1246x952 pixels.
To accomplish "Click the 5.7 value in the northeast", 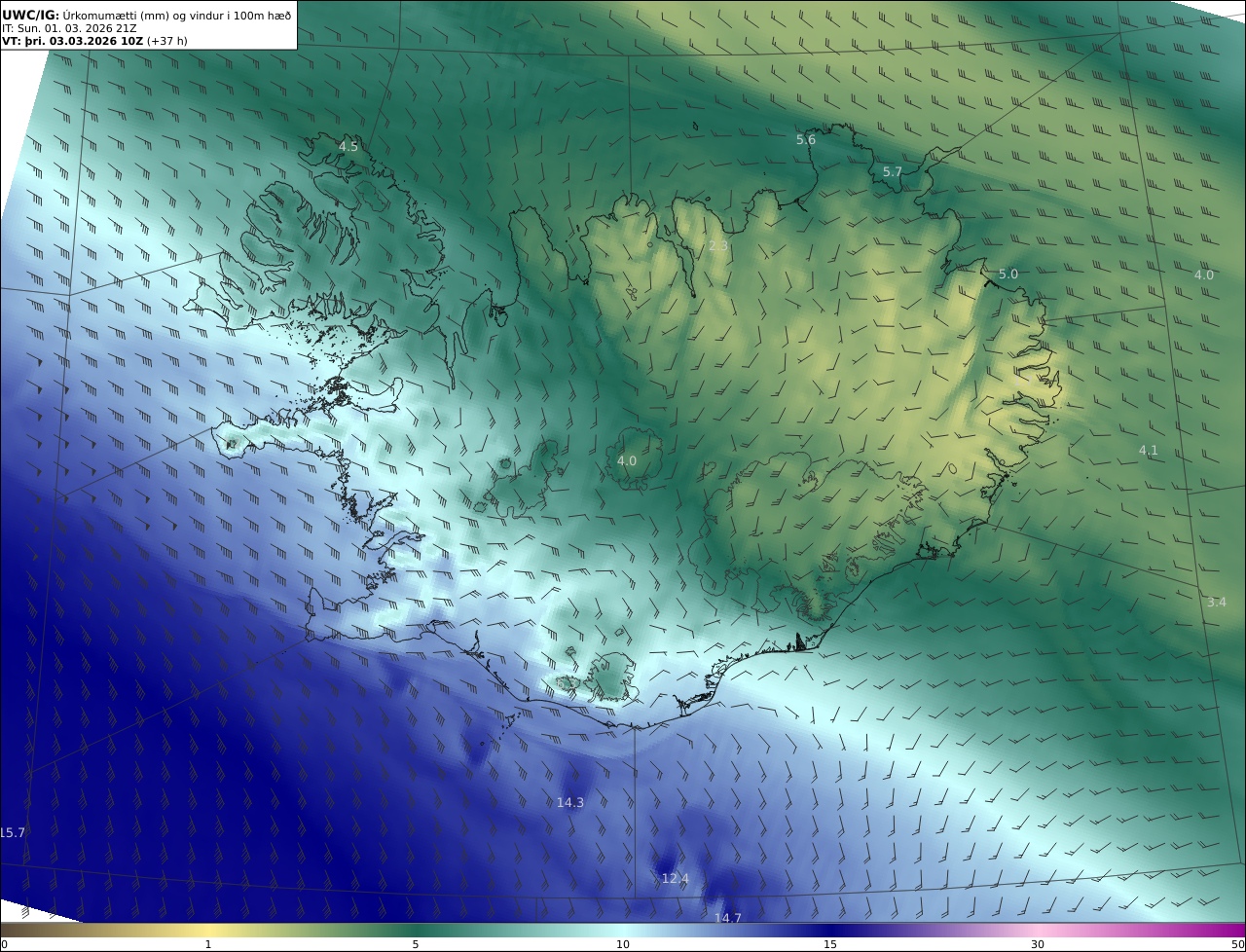I will pyautogui.click(x=893, y=171).
